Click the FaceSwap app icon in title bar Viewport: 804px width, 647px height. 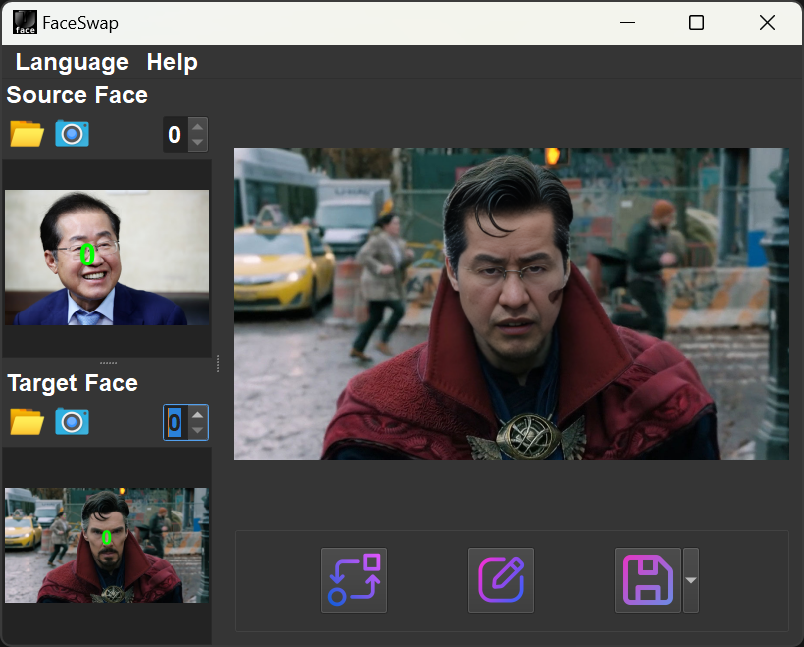click(x=25, y=23)
